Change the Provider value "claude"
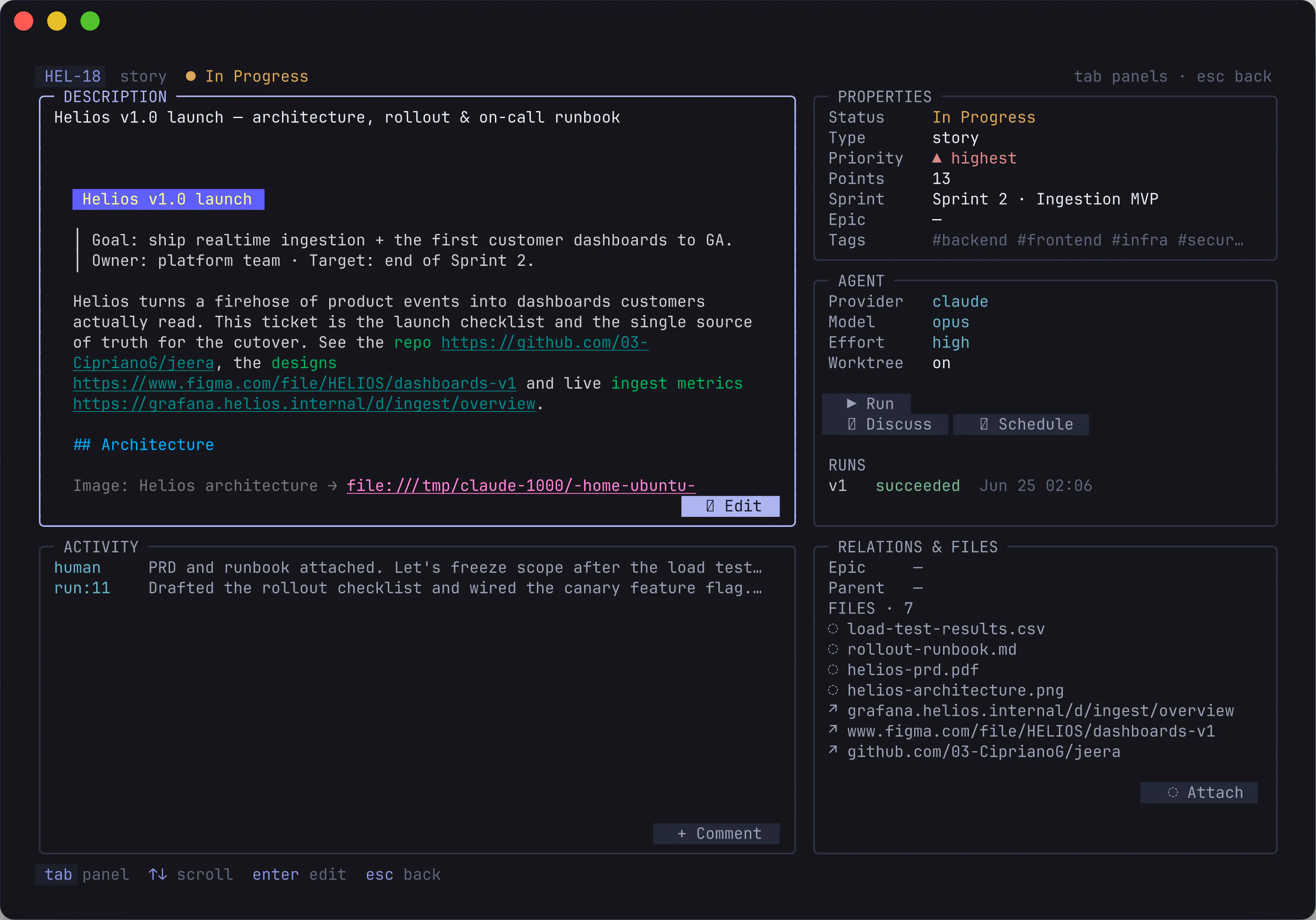Viewport: 1316px width, 920px height. [x=960, y=302]
